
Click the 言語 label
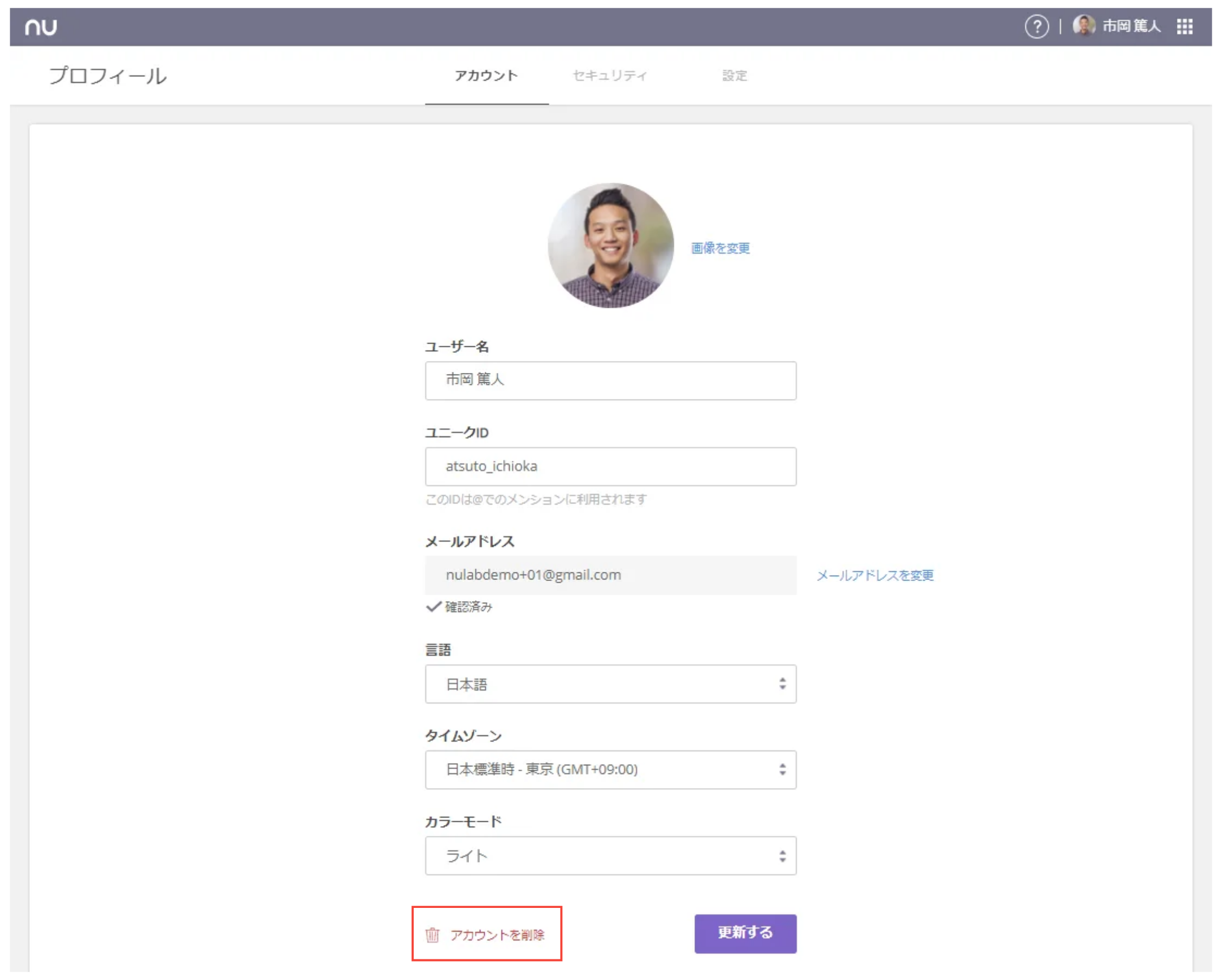(x=438, y=650)
